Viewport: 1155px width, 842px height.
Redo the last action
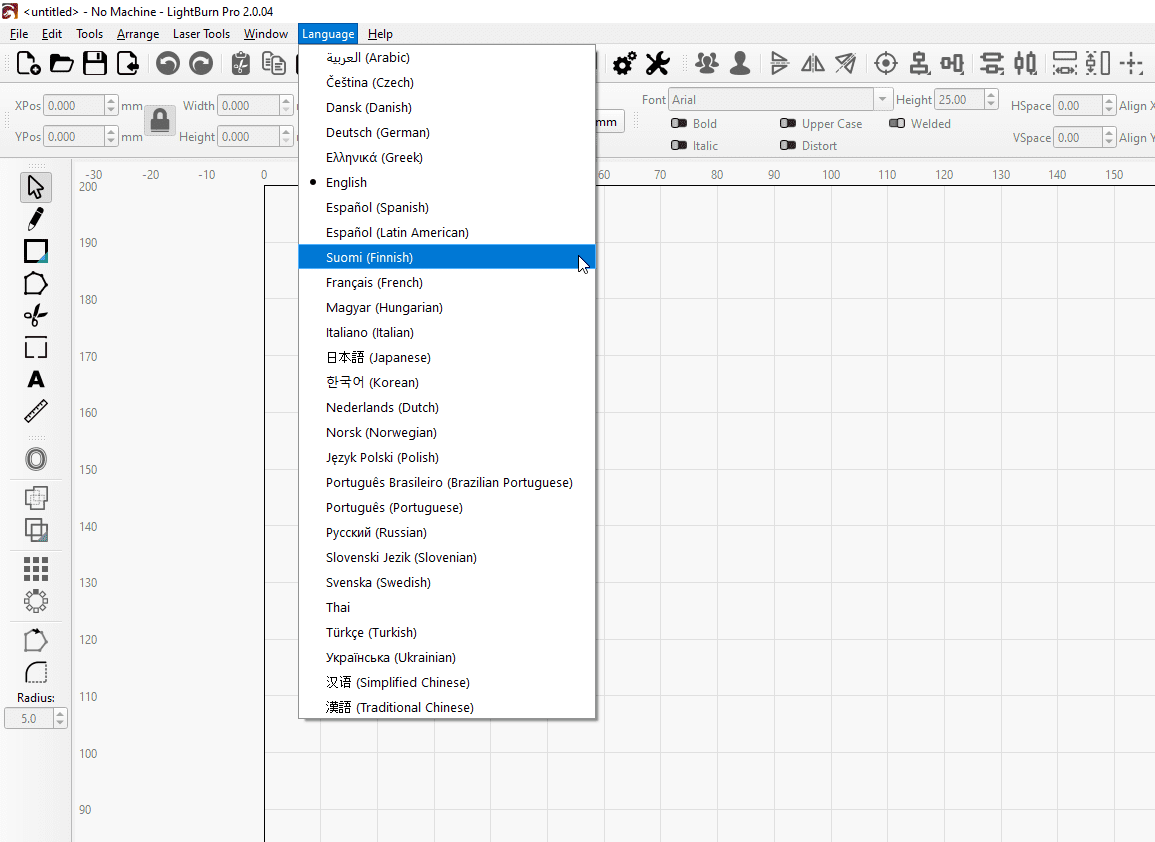click(x=200, y=63)
